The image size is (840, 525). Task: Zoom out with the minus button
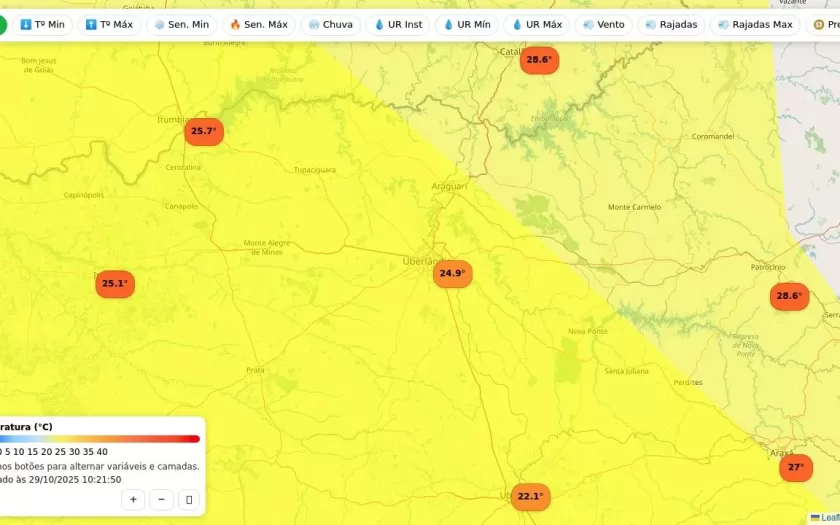[161, 499]
